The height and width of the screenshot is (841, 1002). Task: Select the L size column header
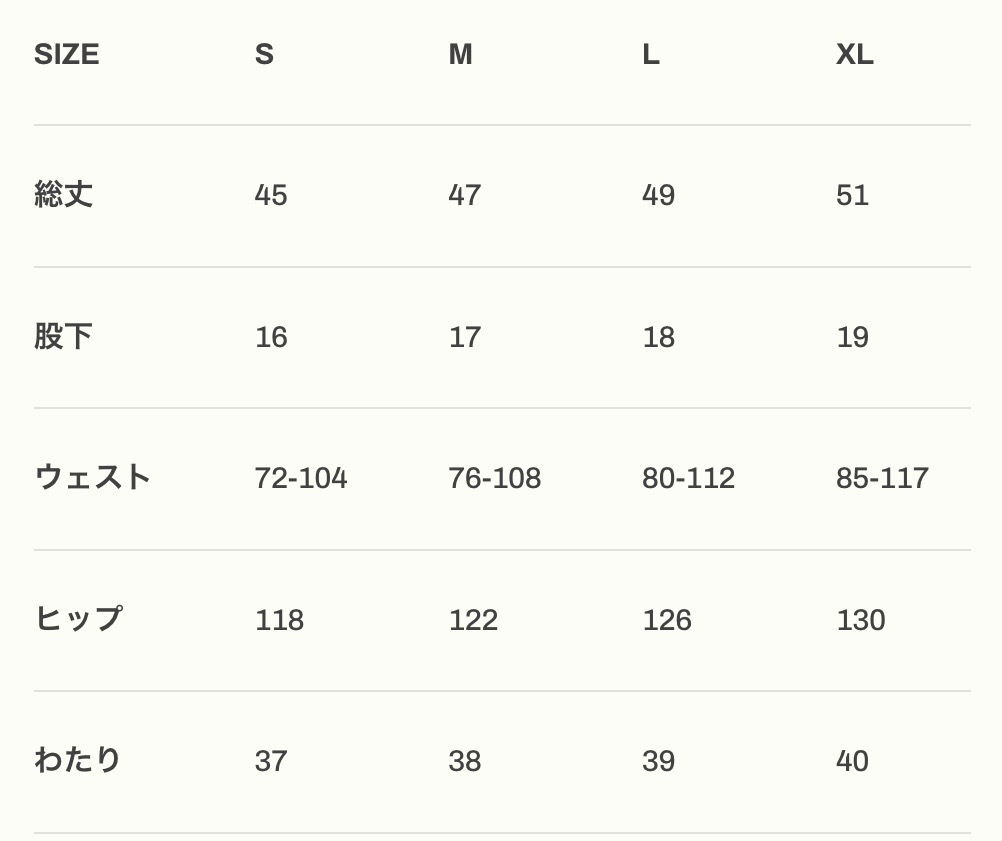point(651,54)
